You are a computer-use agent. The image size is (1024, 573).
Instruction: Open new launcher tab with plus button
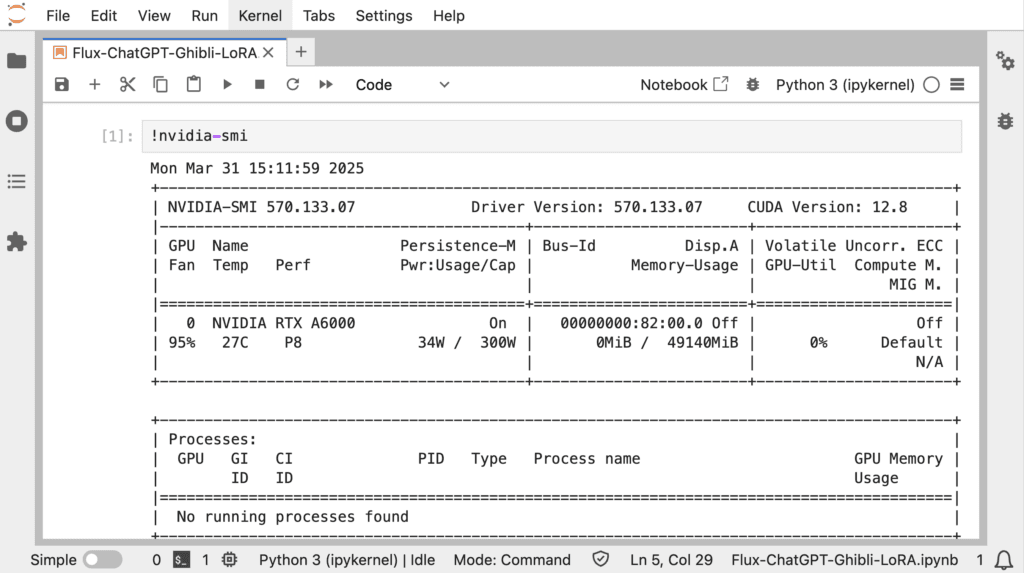[301, 52]
